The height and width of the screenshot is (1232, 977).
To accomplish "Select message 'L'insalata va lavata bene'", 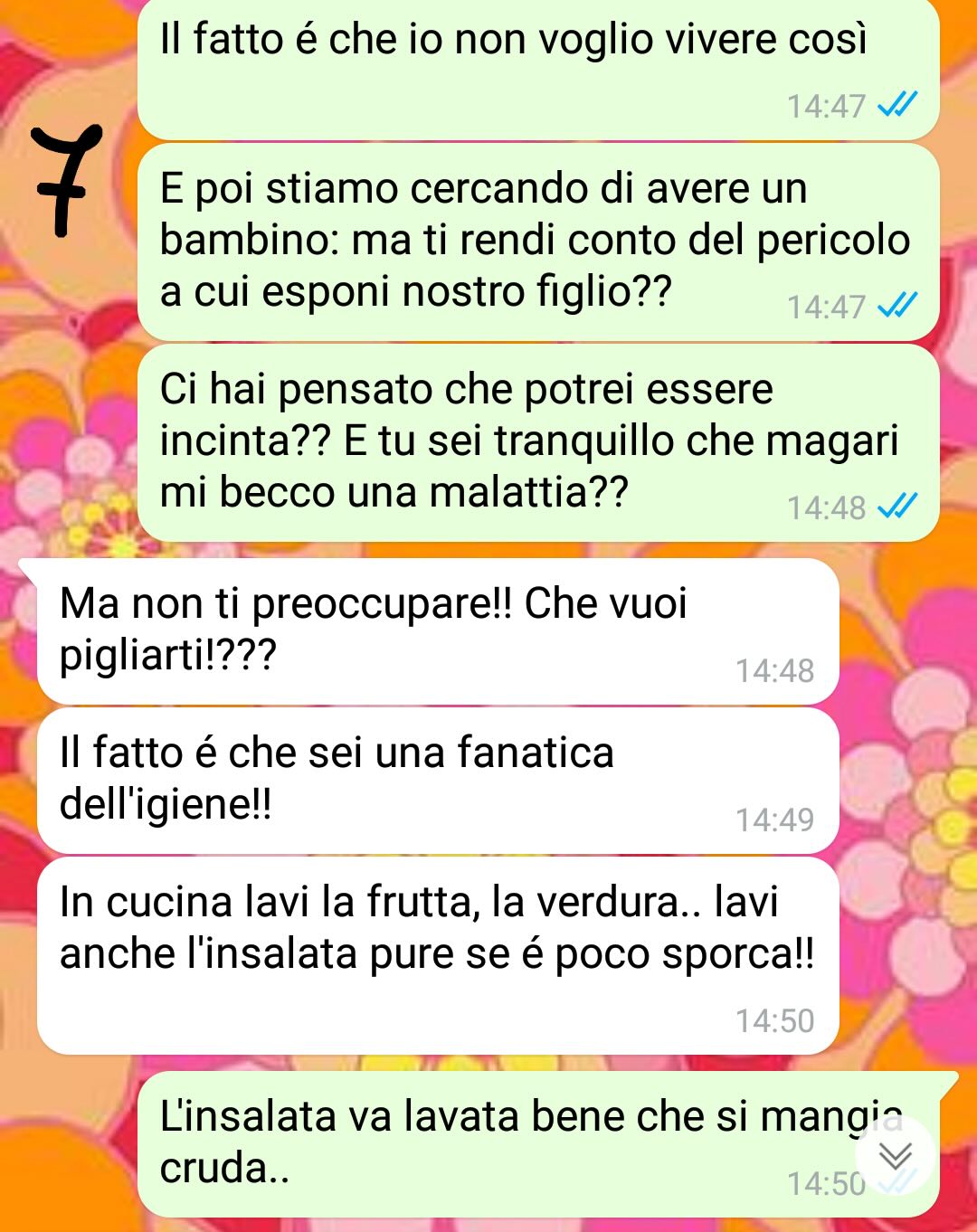I will point(538,1144).
